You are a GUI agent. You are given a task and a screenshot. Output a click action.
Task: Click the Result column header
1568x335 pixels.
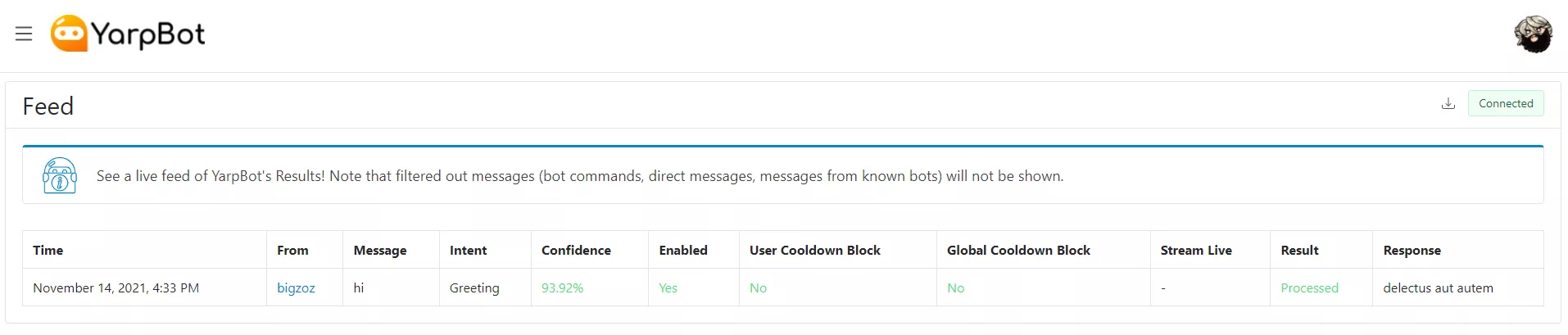[1300, 251]
